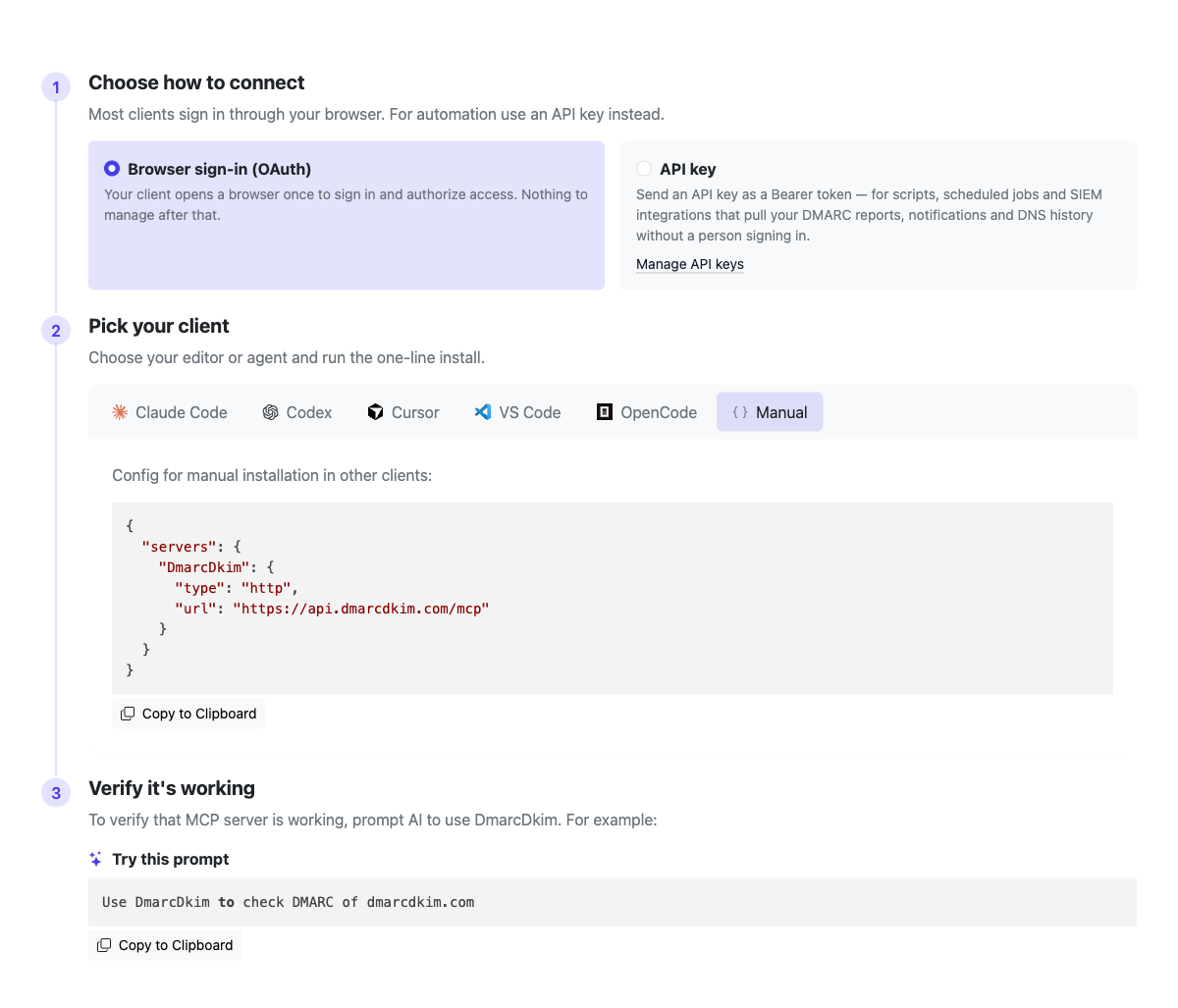Click the OpenCode square icon
The height and width of the screenshot is (1008, 1178).
605,412
